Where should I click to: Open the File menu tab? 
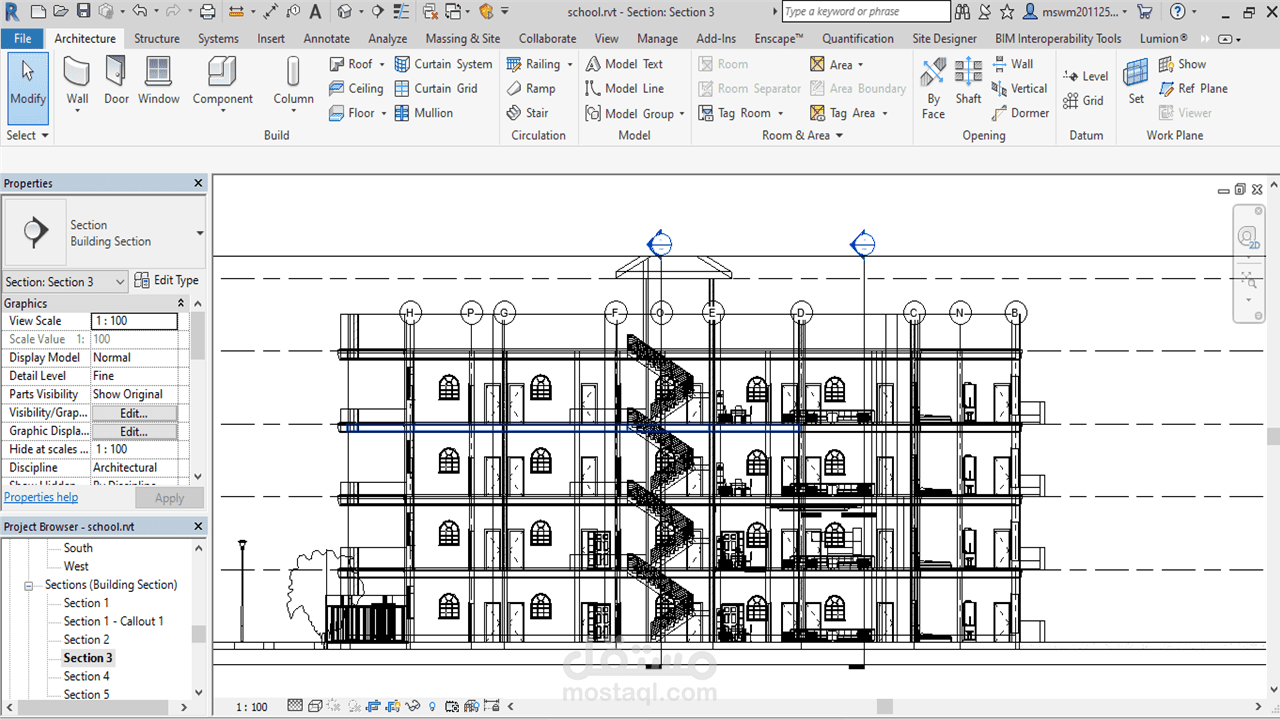click(x=22, y=38)
